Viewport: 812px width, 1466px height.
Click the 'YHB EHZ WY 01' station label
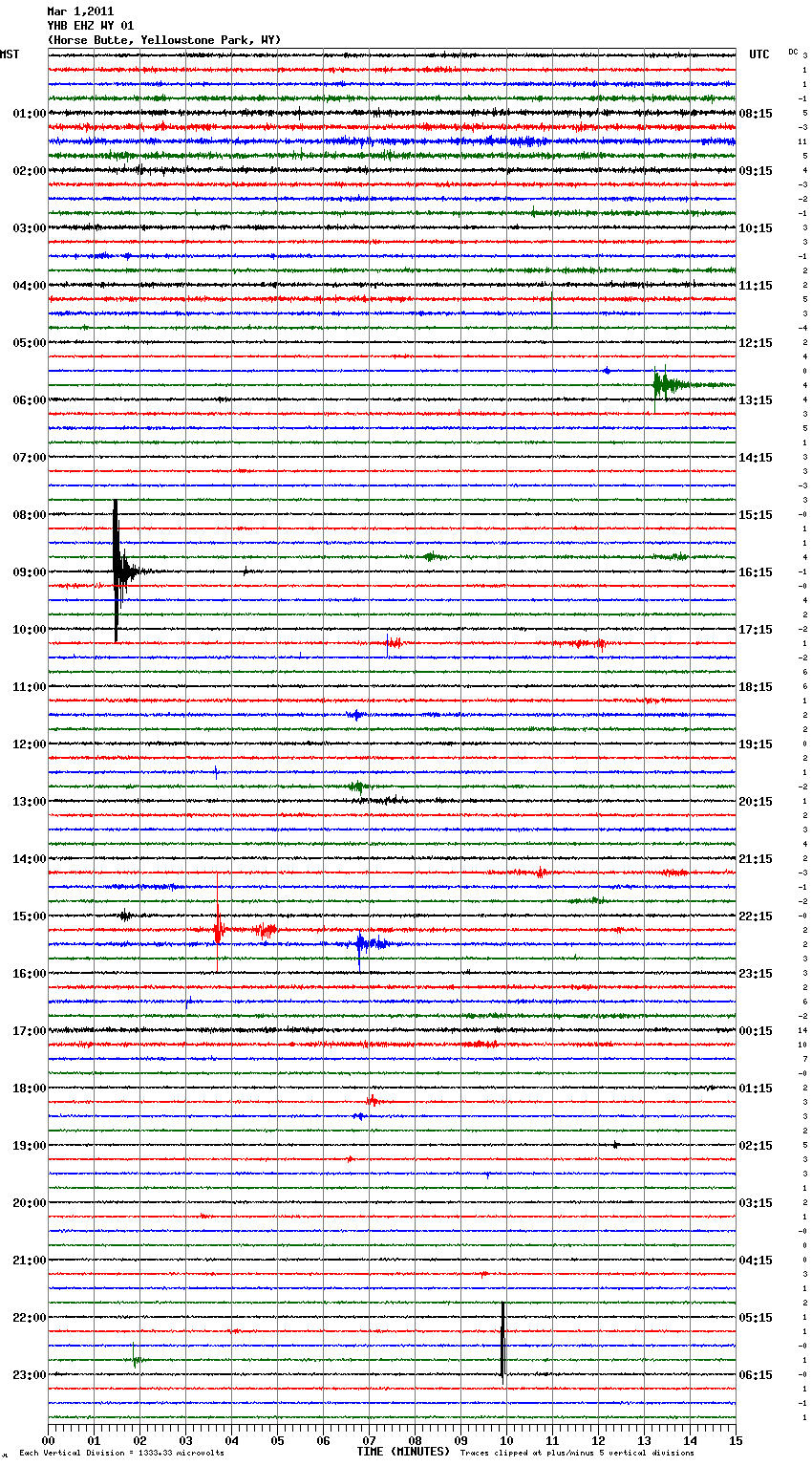pos(91,26)
